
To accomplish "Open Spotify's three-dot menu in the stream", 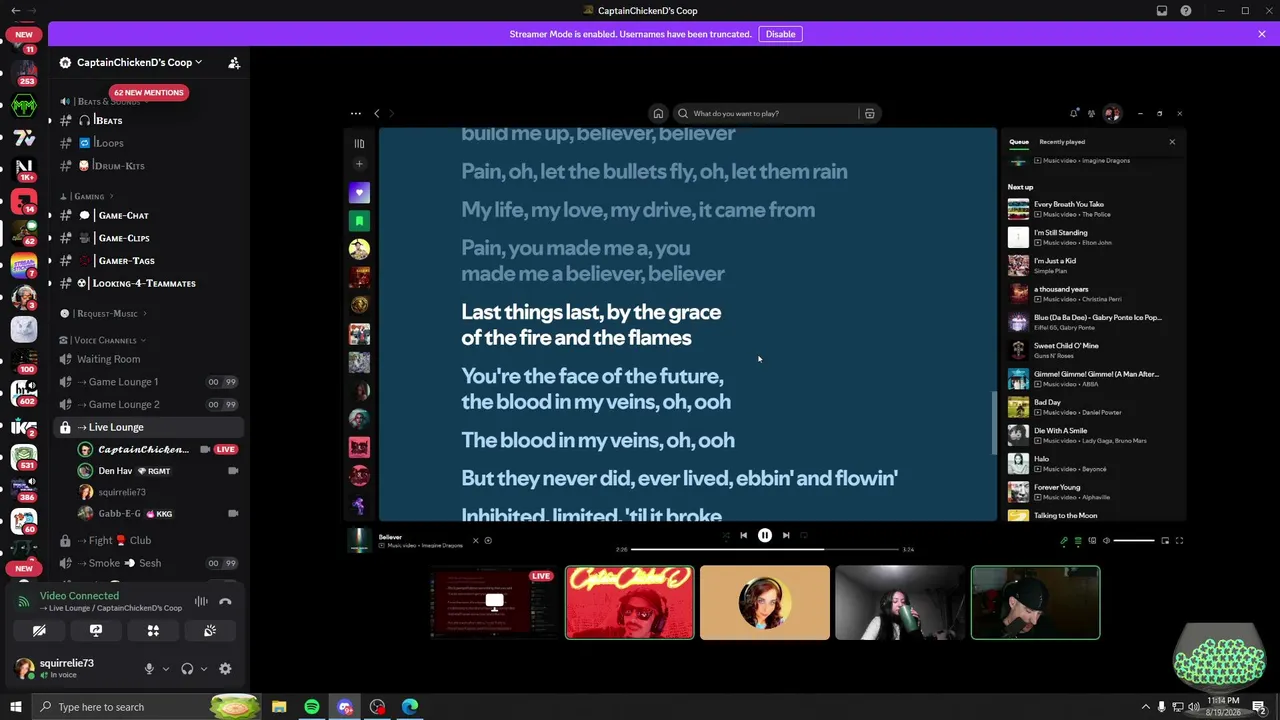I will (x=355, y=113).
